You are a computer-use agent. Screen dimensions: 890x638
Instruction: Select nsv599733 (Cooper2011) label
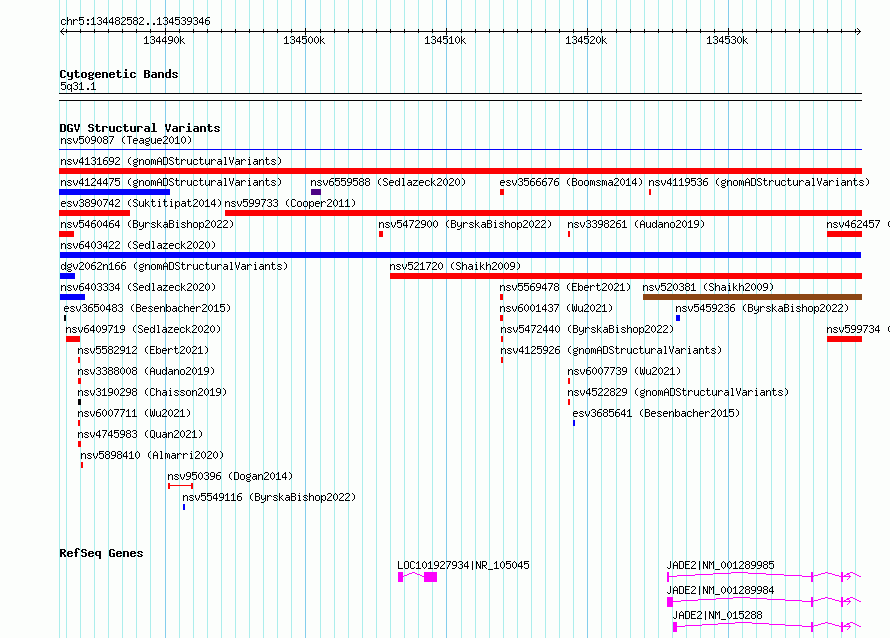click(290, 203)
